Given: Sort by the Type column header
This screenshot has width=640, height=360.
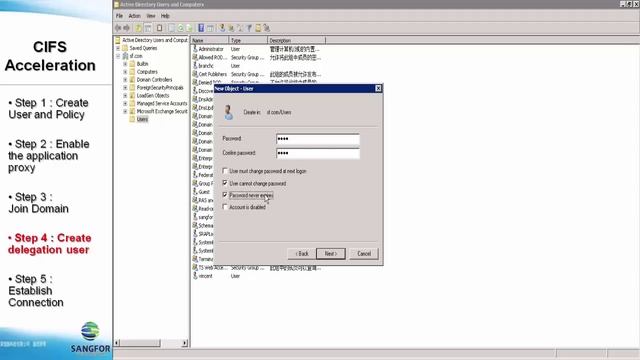Looking at the screenshot, I should pos(248,40).
